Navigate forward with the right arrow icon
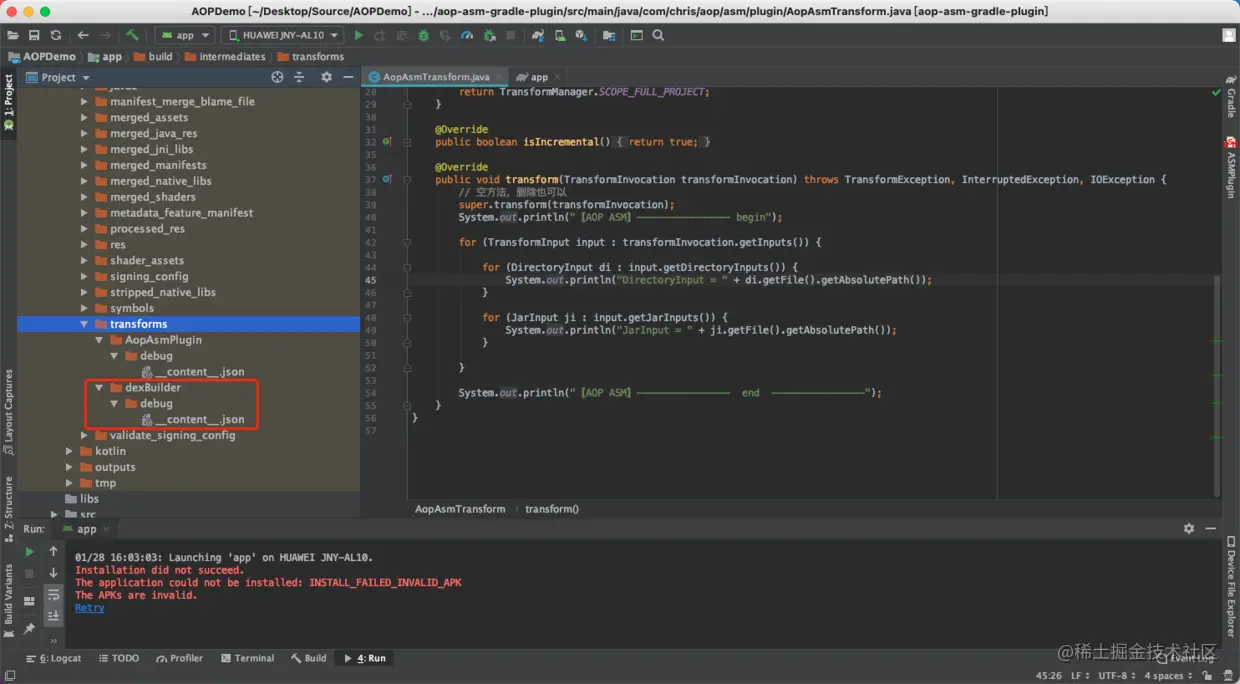 104,35
